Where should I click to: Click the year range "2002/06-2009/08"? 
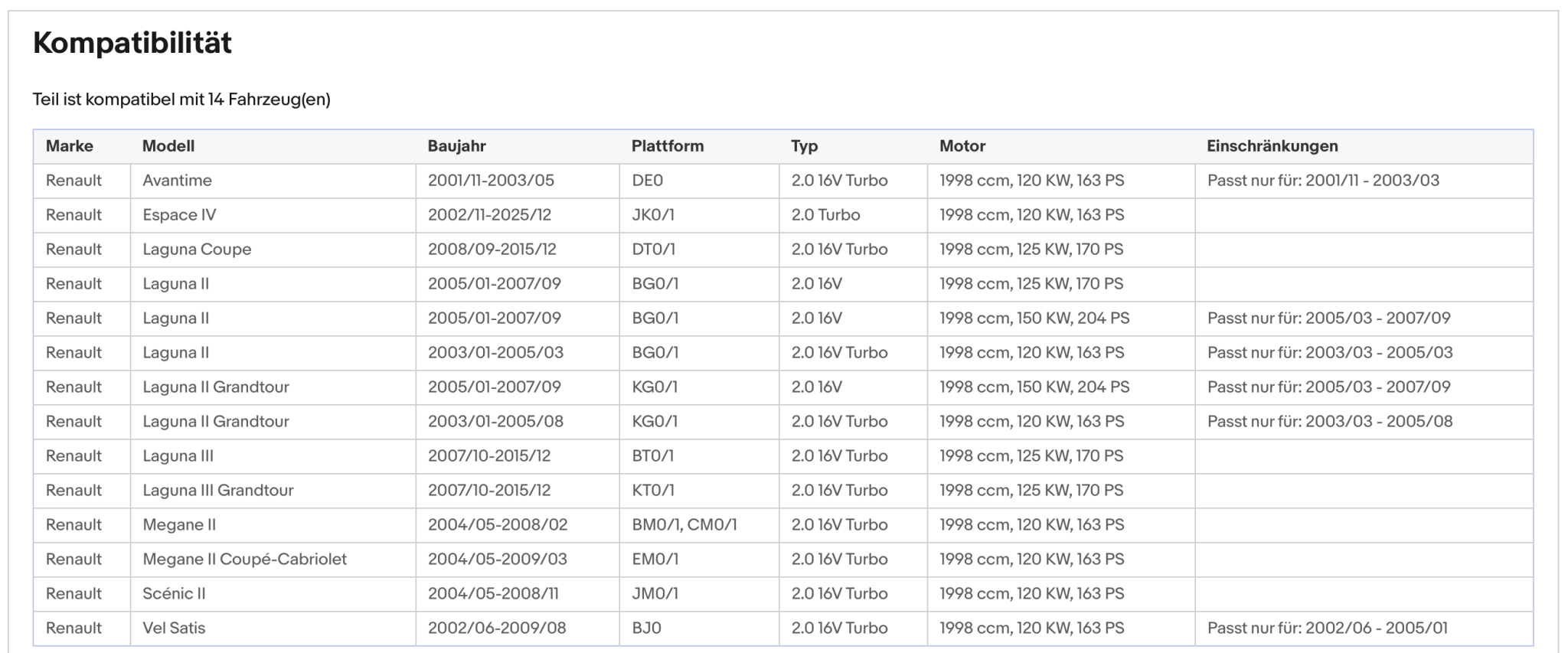(497, 629)
